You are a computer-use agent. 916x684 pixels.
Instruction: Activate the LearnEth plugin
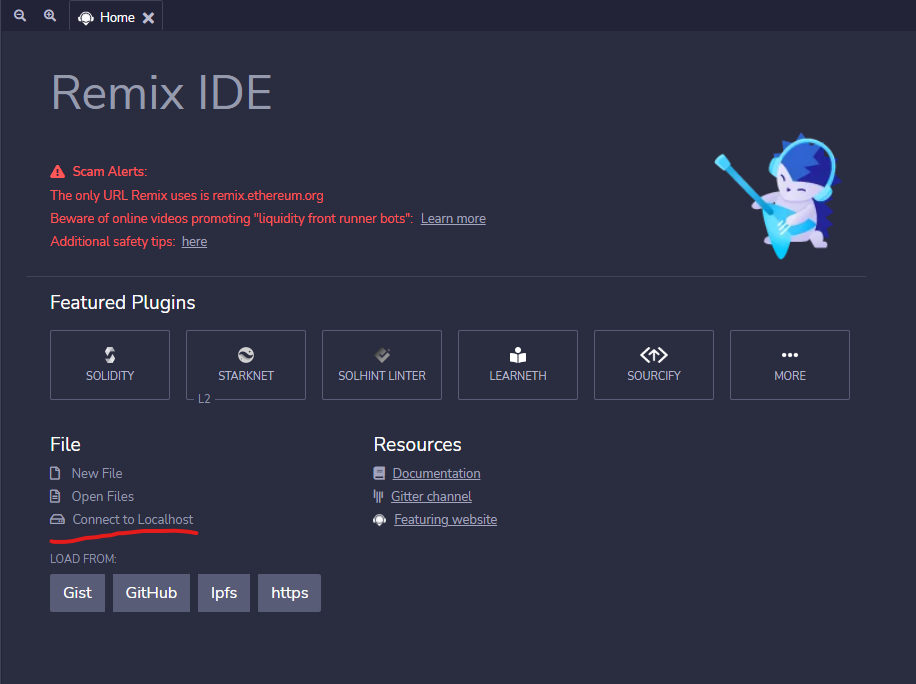pyautogui.click(x=518, y=365)
